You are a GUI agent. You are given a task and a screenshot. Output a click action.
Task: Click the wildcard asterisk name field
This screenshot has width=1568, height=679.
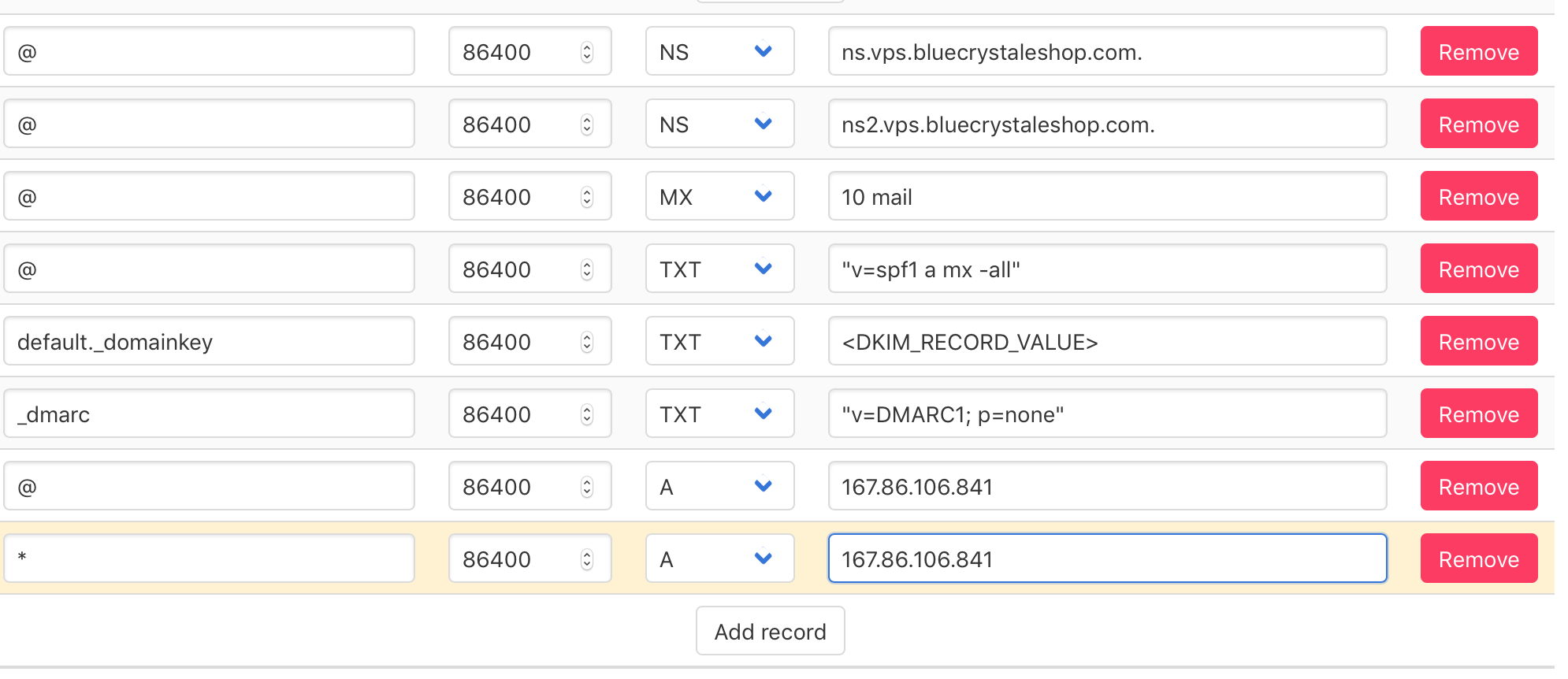[209, 558]
